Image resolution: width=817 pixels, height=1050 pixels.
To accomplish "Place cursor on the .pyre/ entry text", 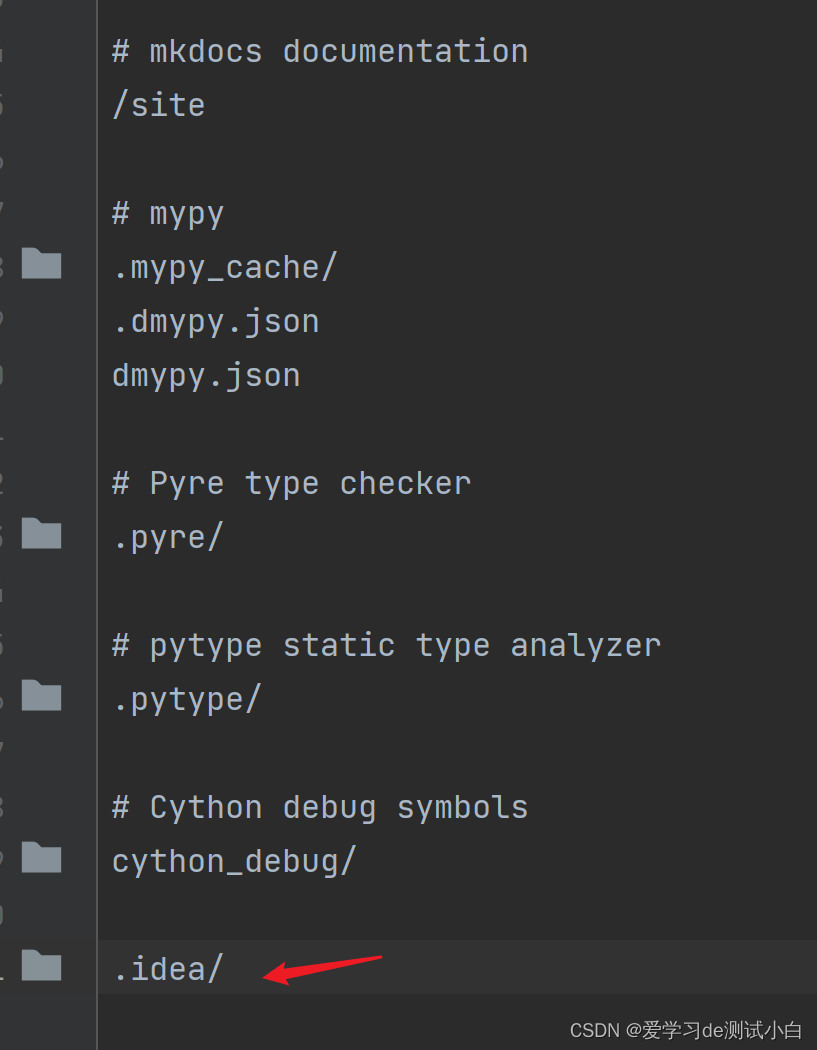I will click(168, 537).
